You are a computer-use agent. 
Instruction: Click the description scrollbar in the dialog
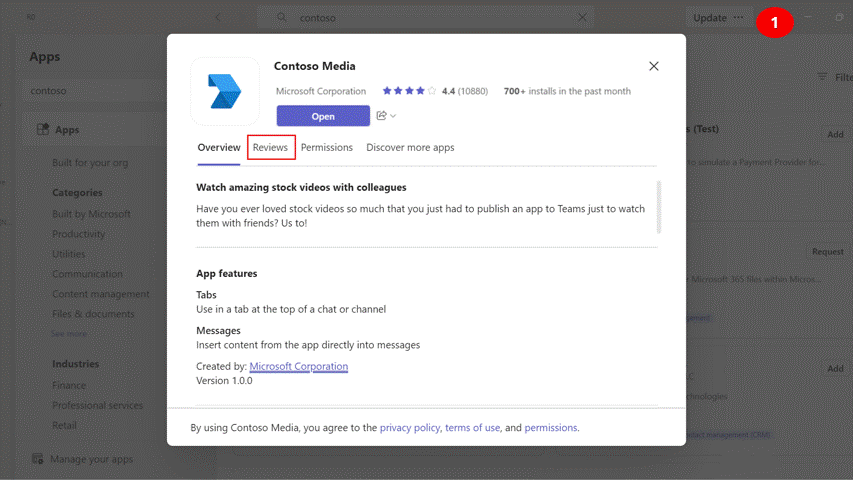pos(659,207)
